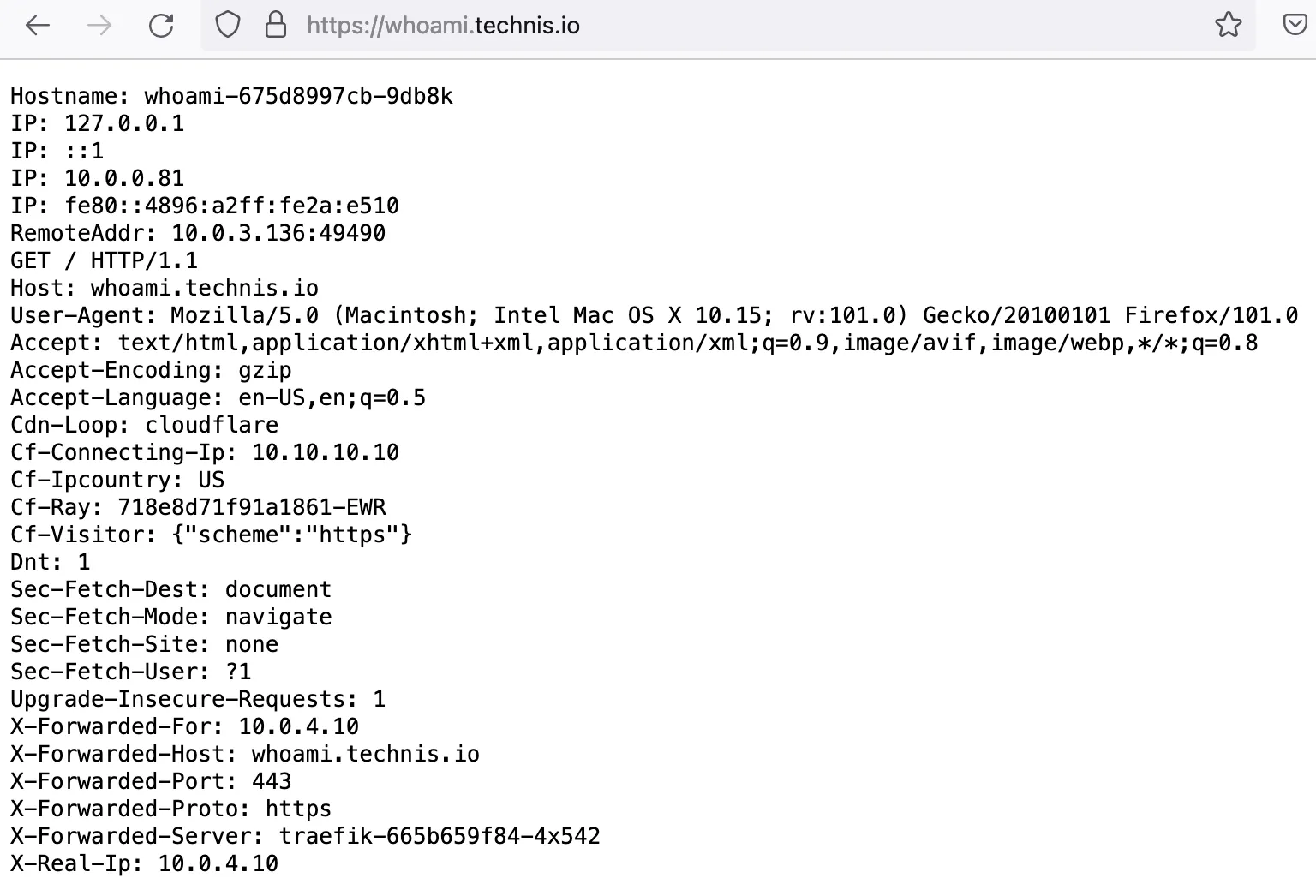Viewport: 1316px width, 896px height.
Task: Click the forward navigation arrow
Action: point(99,26)
